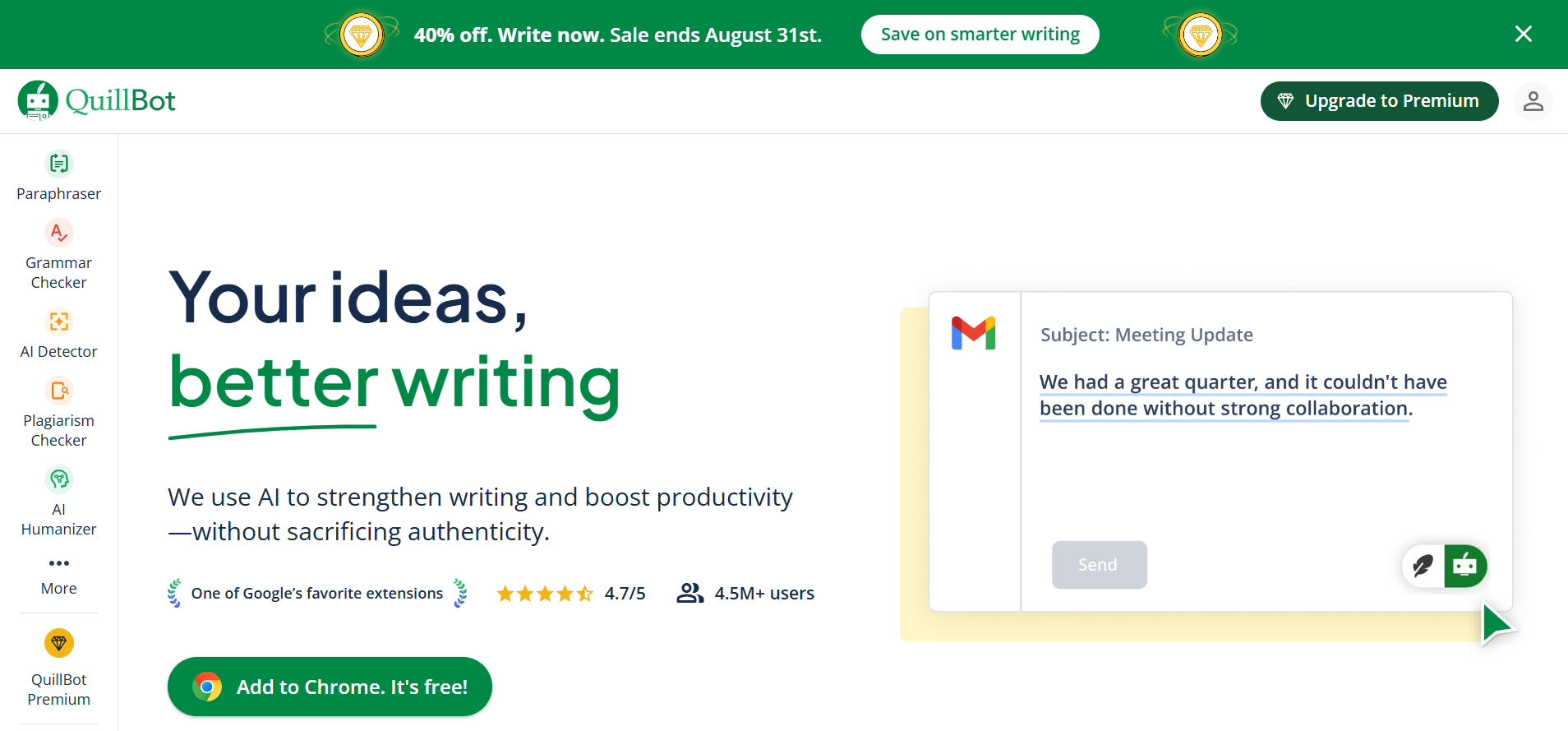
Task: Click the email body text in demo
Action: (1243, 396)
